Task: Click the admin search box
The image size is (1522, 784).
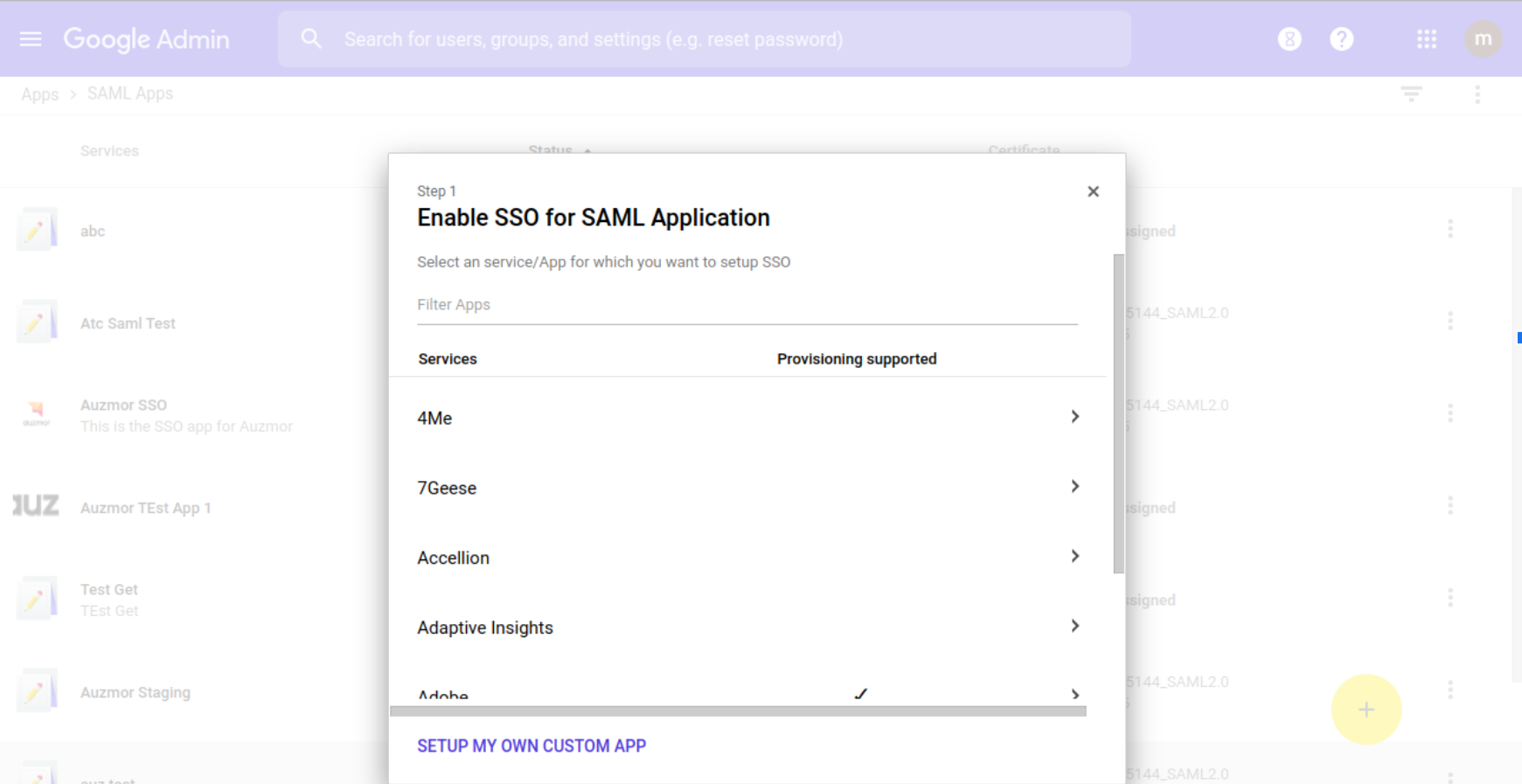Action: pos(705,39)
